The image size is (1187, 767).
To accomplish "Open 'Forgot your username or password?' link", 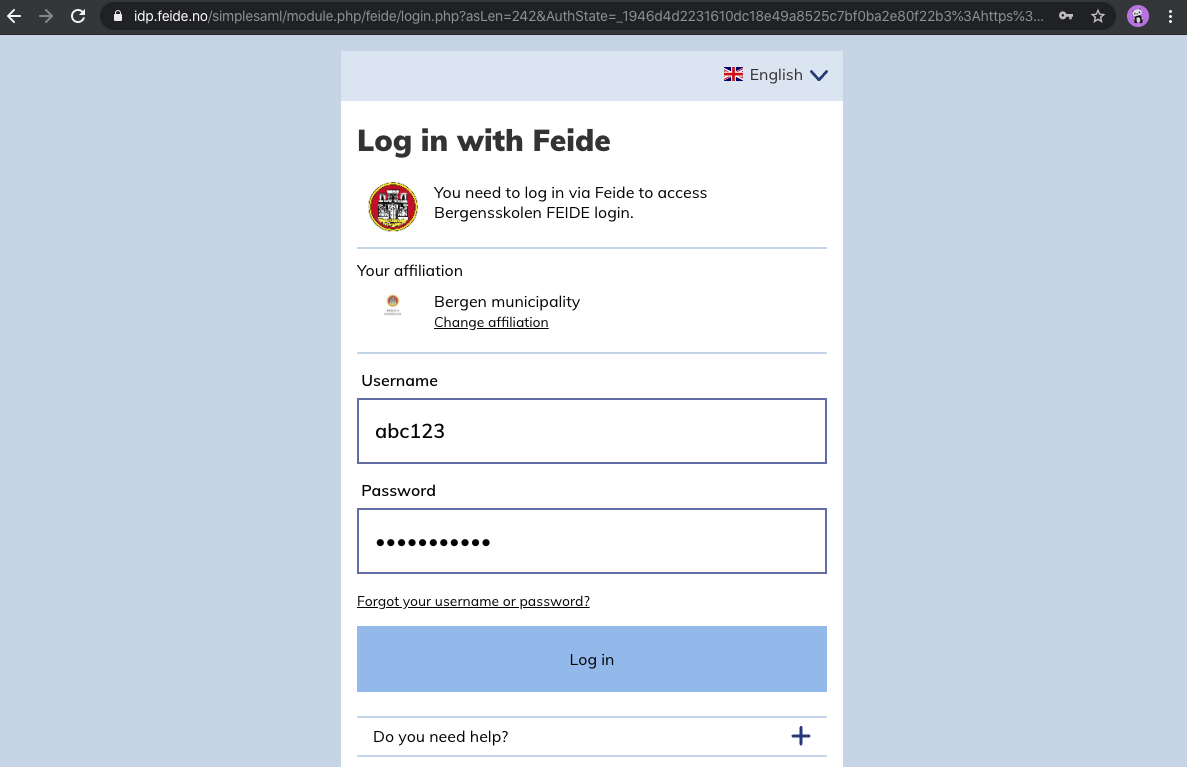I will click(473, 601).
